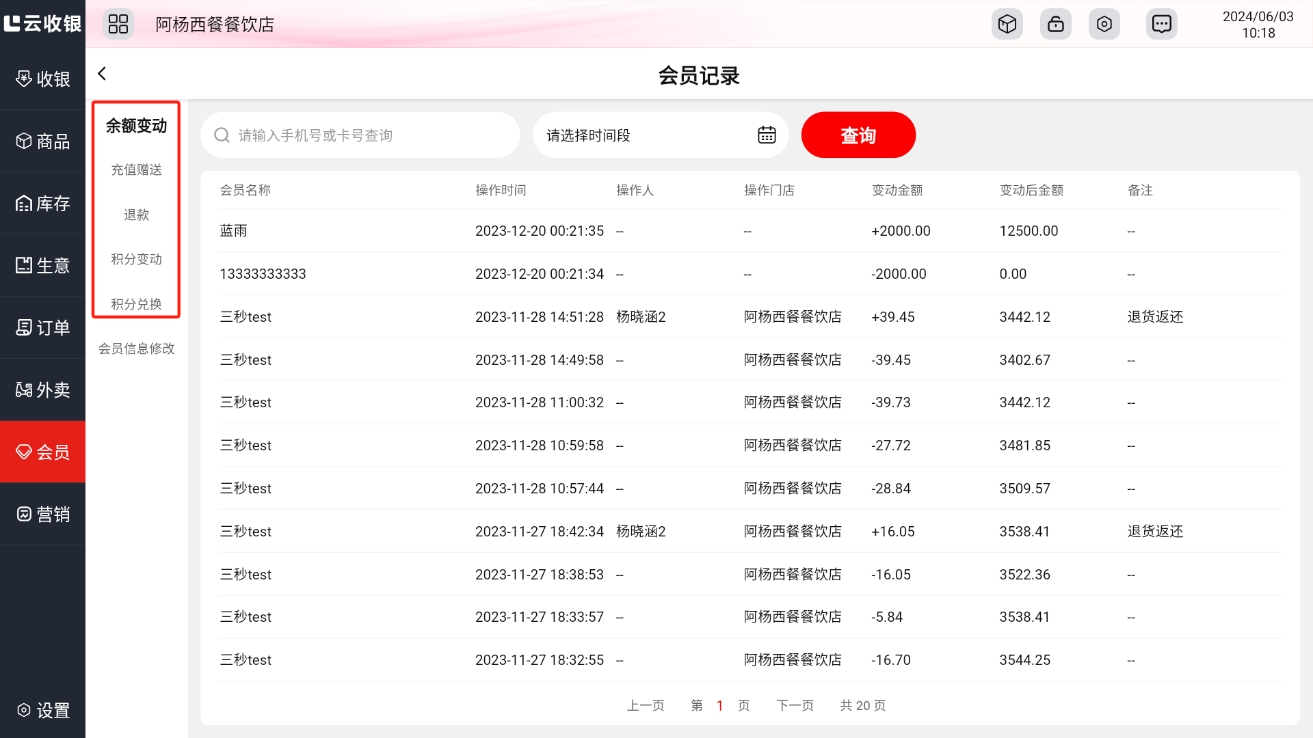Open the 3D box icon in header
This screenshot has width=1313, height=738.
point(1007,24)
